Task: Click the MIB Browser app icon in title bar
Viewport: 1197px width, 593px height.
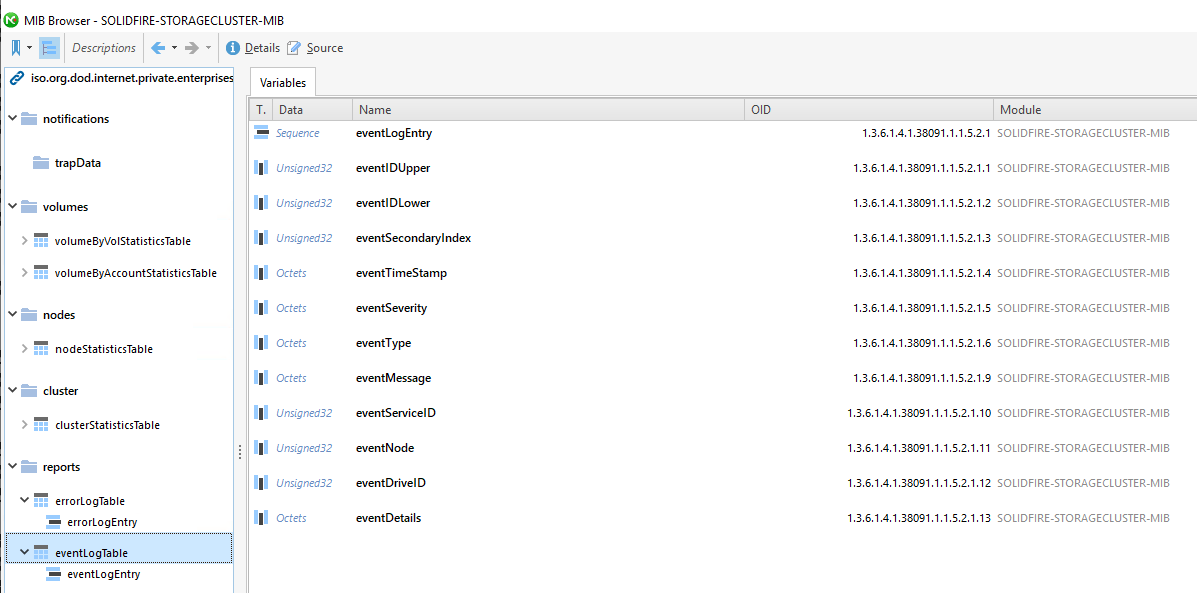Action: [11, 19]
